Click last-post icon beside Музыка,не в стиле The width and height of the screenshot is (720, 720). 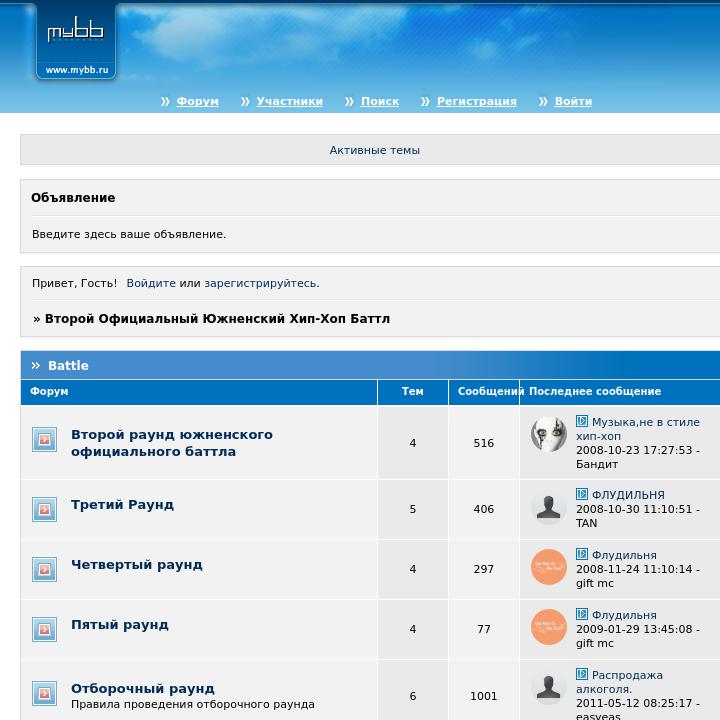(582, 421)
